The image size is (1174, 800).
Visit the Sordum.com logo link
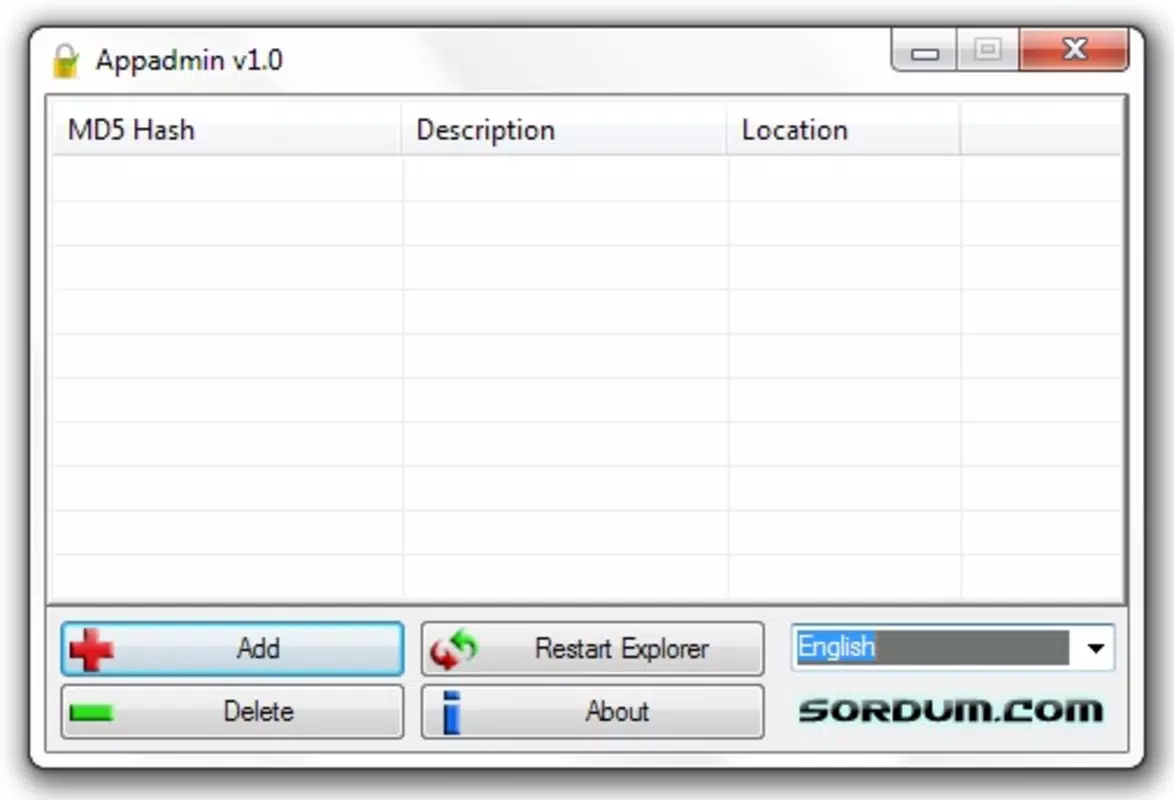[x=951, y=710]
